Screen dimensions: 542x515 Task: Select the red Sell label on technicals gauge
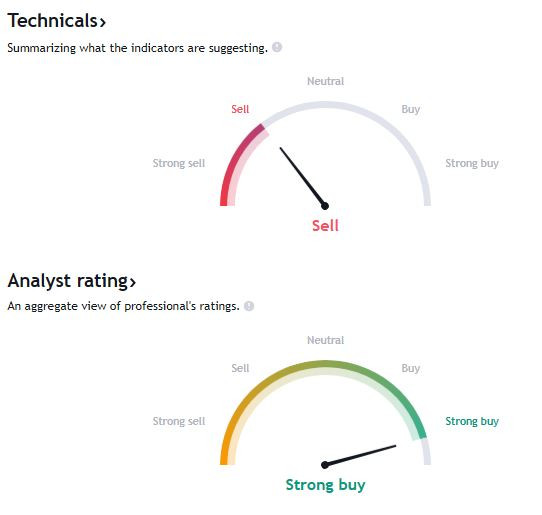pyautogui.click(x=240, y=109)
